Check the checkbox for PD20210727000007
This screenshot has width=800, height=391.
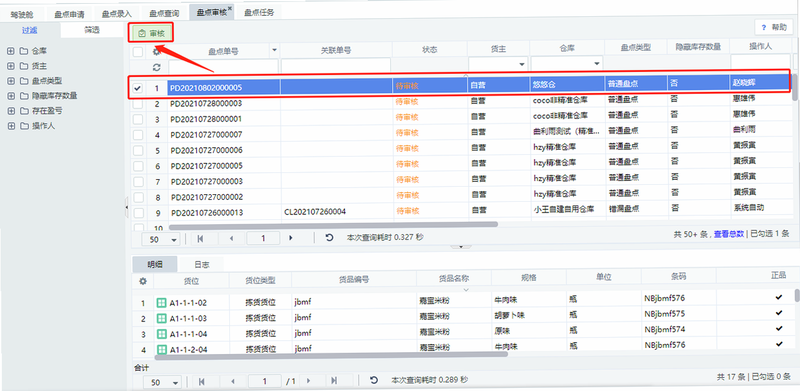click(x=138, y=135)
